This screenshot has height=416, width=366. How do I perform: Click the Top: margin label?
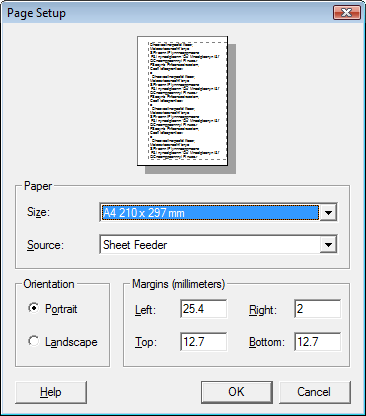point(146,342)
